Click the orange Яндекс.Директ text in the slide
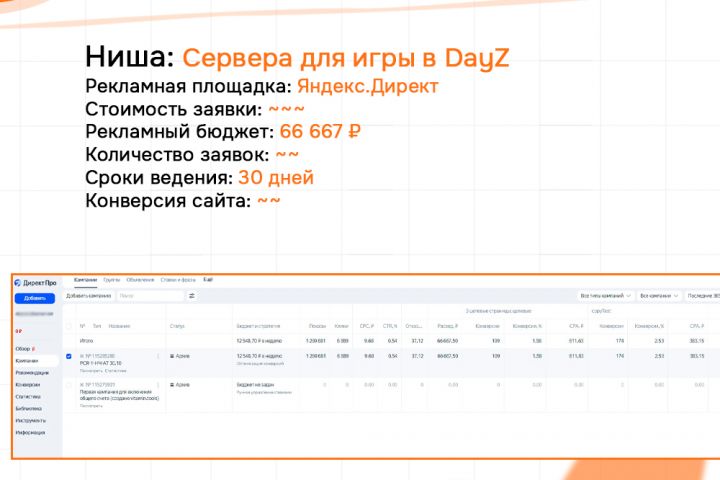 [x=368, y=86]
